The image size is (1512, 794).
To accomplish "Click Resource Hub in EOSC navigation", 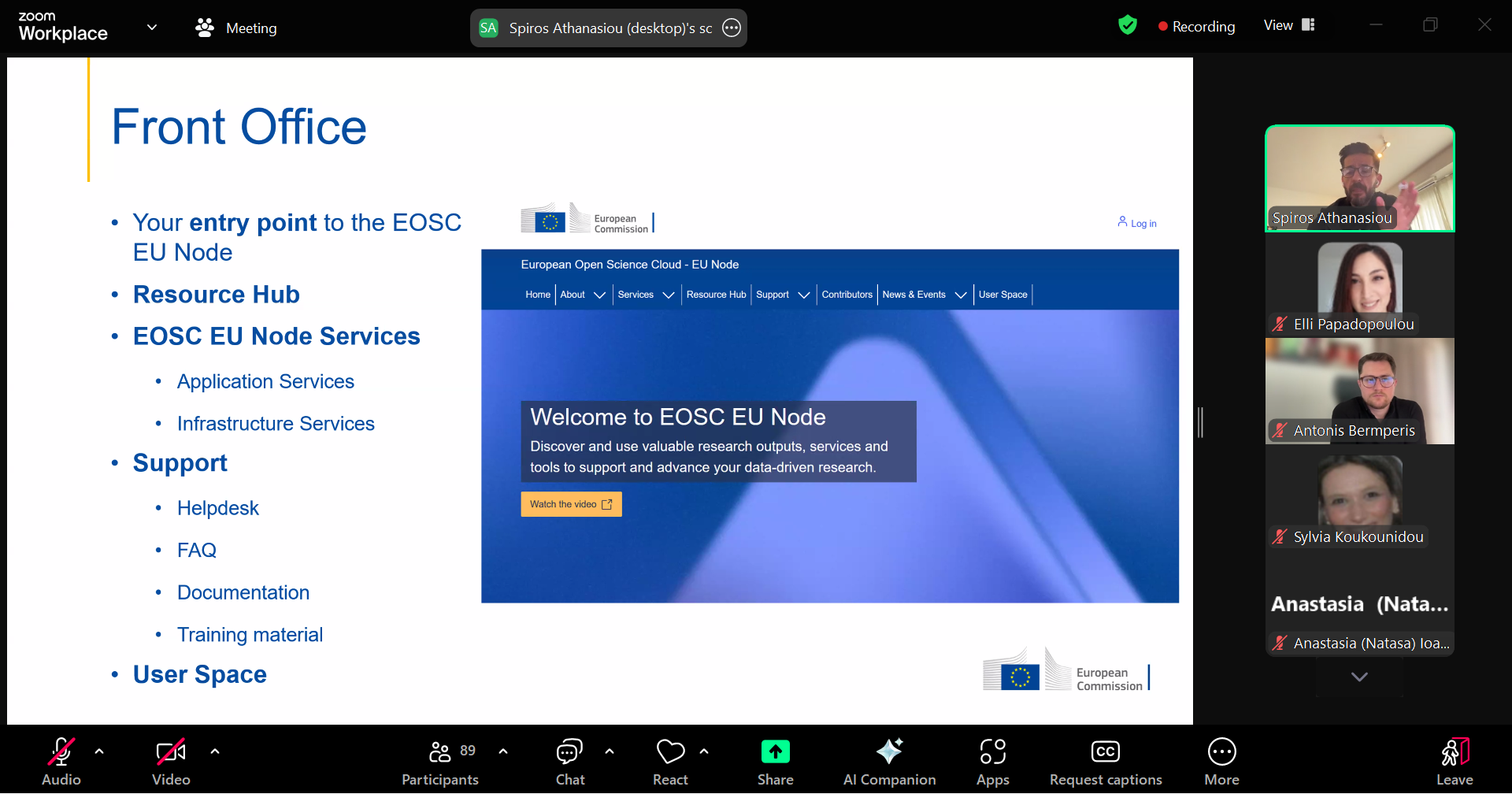I will coord(716,295).
